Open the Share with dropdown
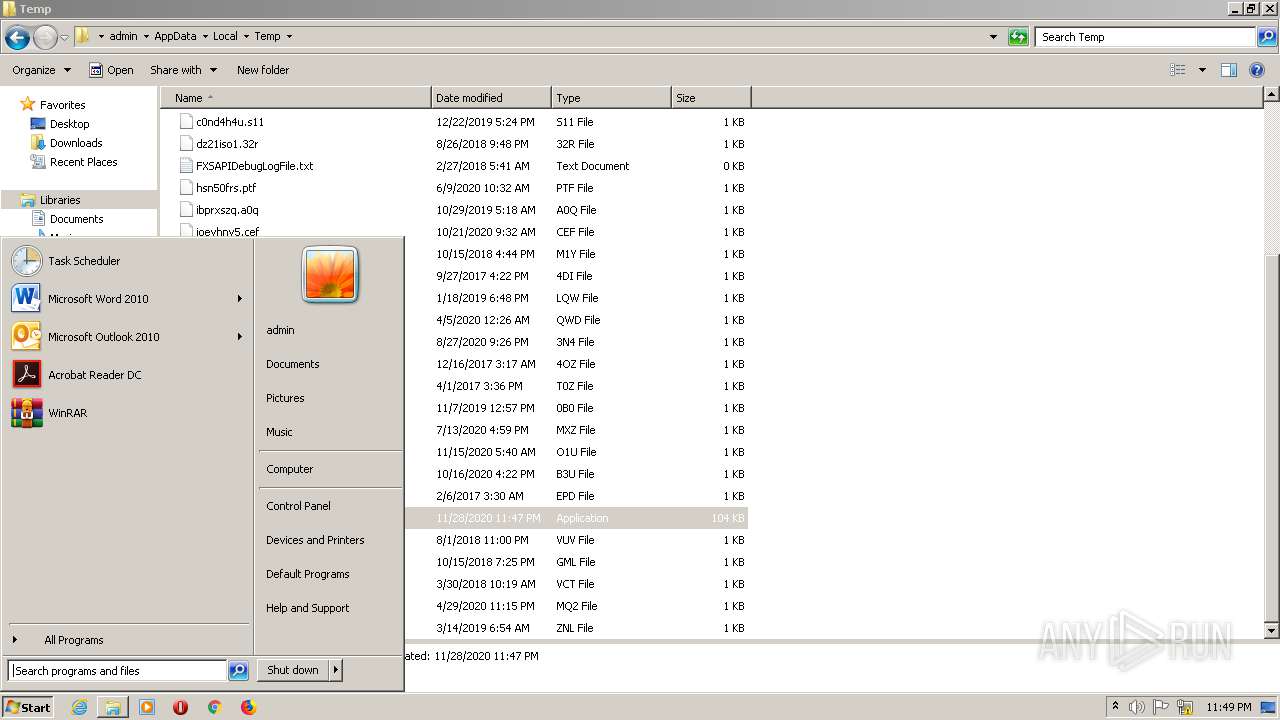 [x=183, y=70]
